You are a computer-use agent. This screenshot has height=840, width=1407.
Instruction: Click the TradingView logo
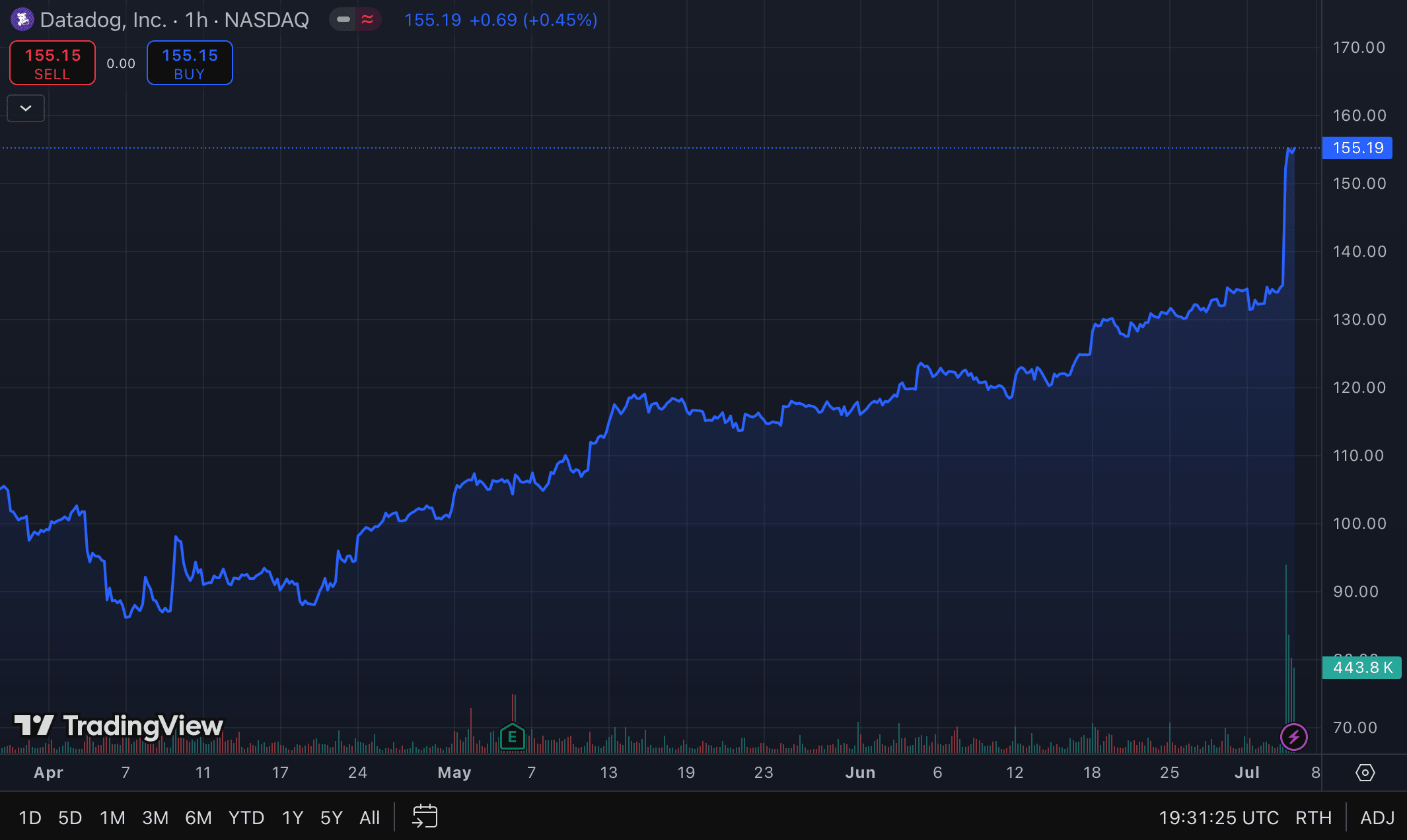click(x=119, y=726)
